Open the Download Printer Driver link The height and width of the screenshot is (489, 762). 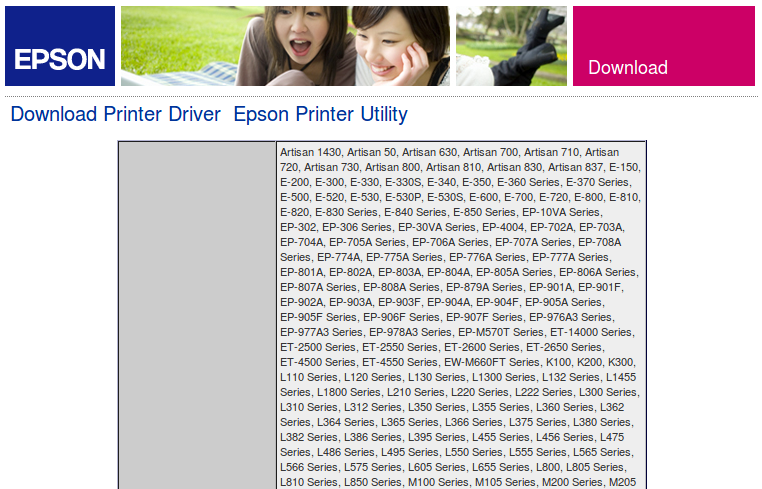click(115, 114)
